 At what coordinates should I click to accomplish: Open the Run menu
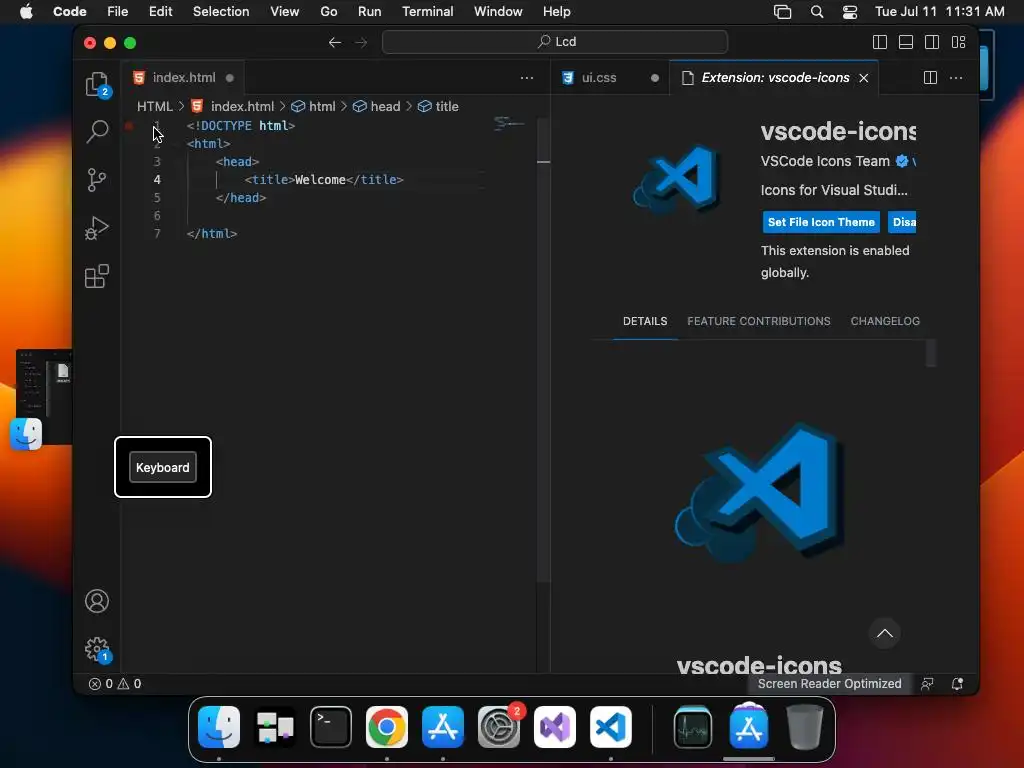369,12
